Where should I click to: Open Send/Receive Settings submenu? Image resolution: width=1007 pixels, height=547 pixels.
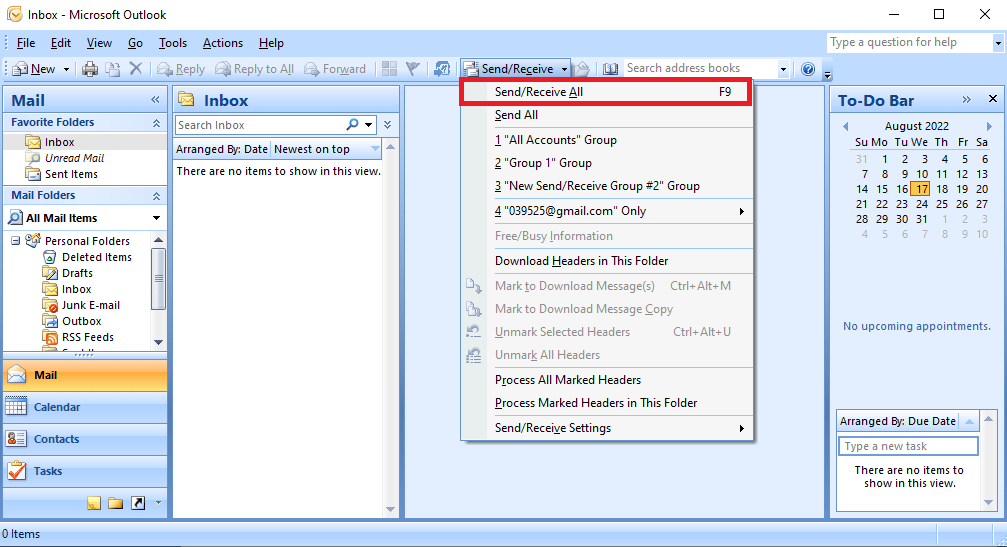coord(606,428)
